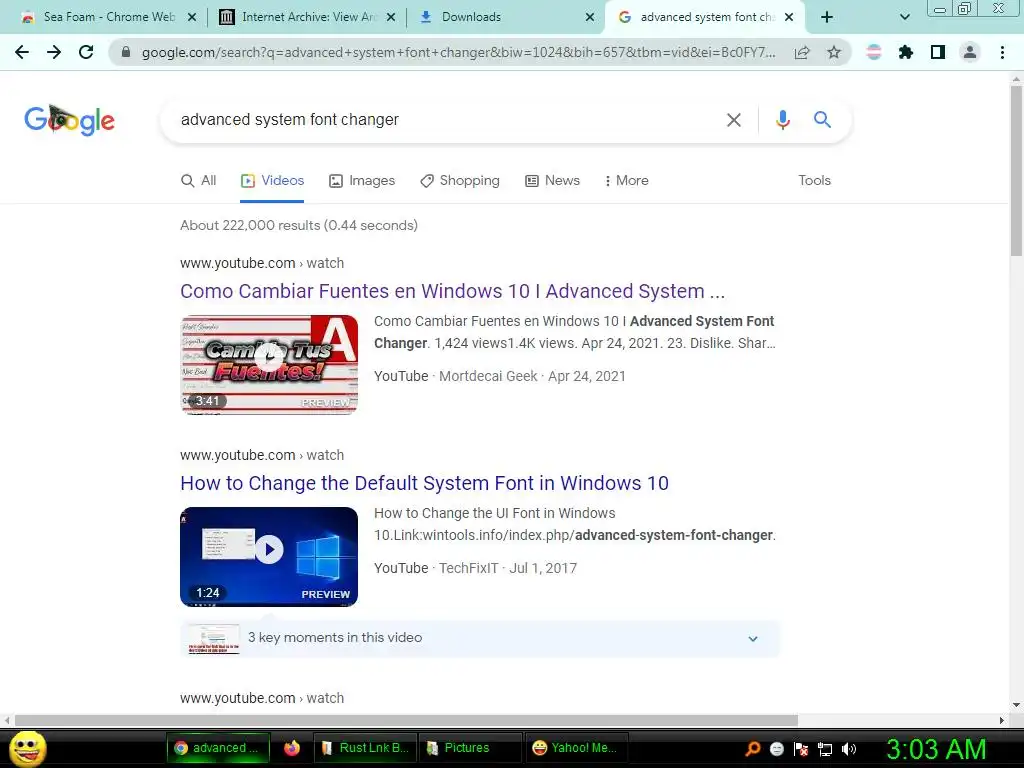Select the Images search tab

pyautogui.click(x=362, y=180)
